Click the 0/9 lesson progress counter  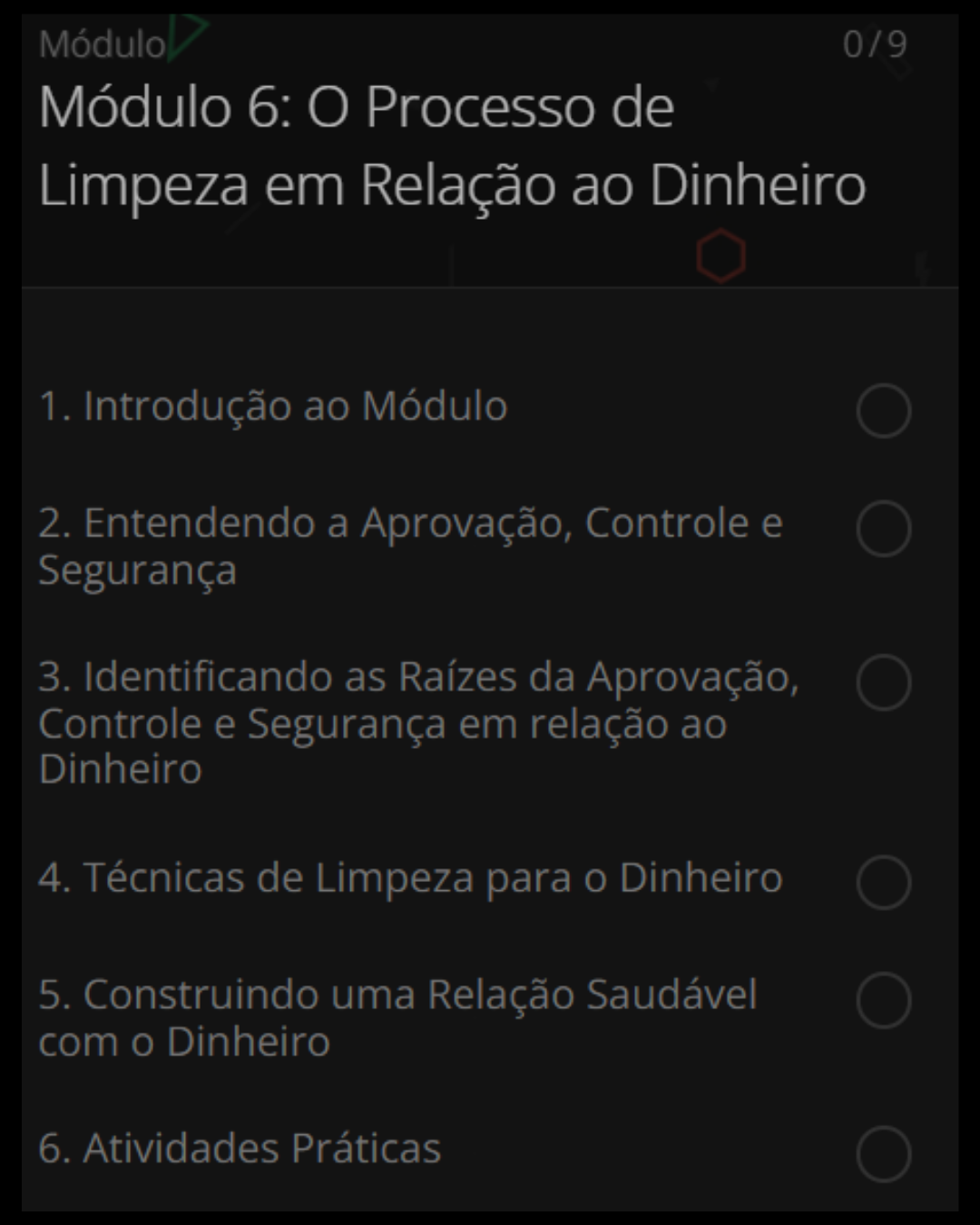click(874, 44)
